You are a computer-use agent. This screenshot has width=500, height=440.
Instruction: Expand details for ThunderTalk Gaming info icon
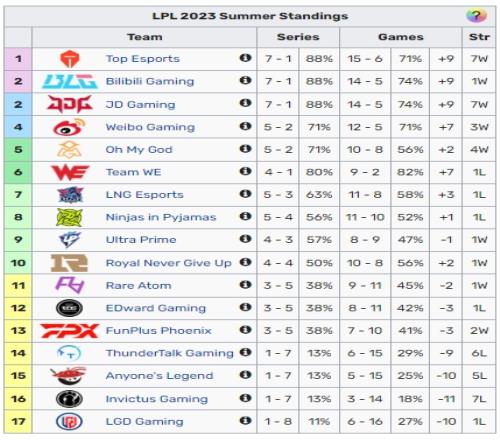(x=245, y=352)
